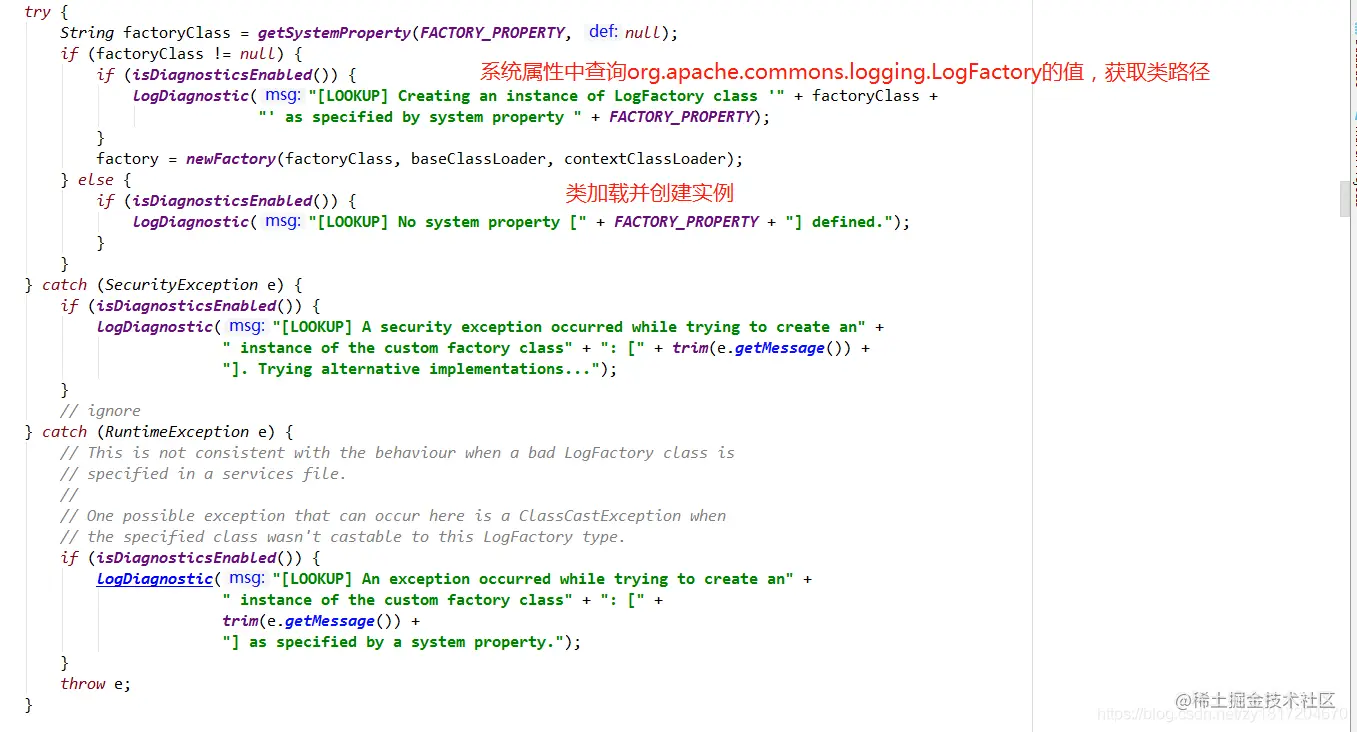The width and height of the screenshot is (1357, 732).
Task: Click '[LOOKUP] Creating an instance of LogFactory class' string
Action: tap(546, 96)
